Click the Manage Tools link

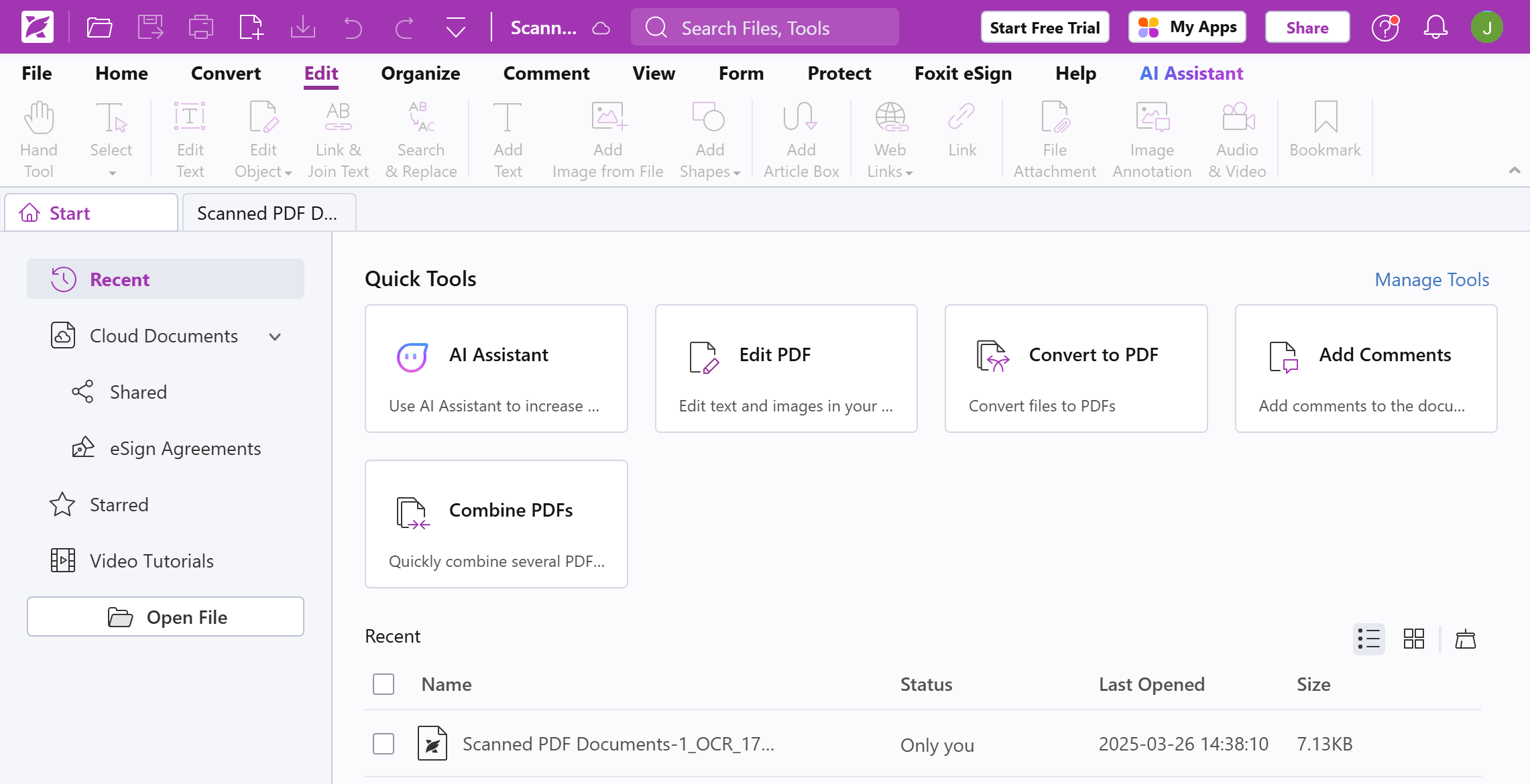coord(1431,279)
